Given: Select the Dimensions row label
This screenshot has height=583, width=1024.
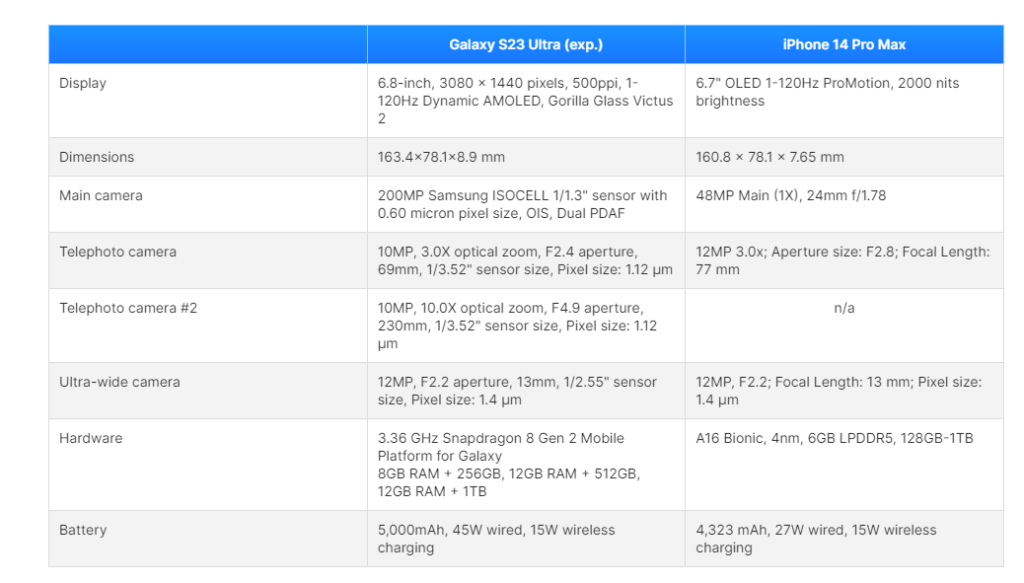Looking at the screenshot, I should tap(97, 157).
